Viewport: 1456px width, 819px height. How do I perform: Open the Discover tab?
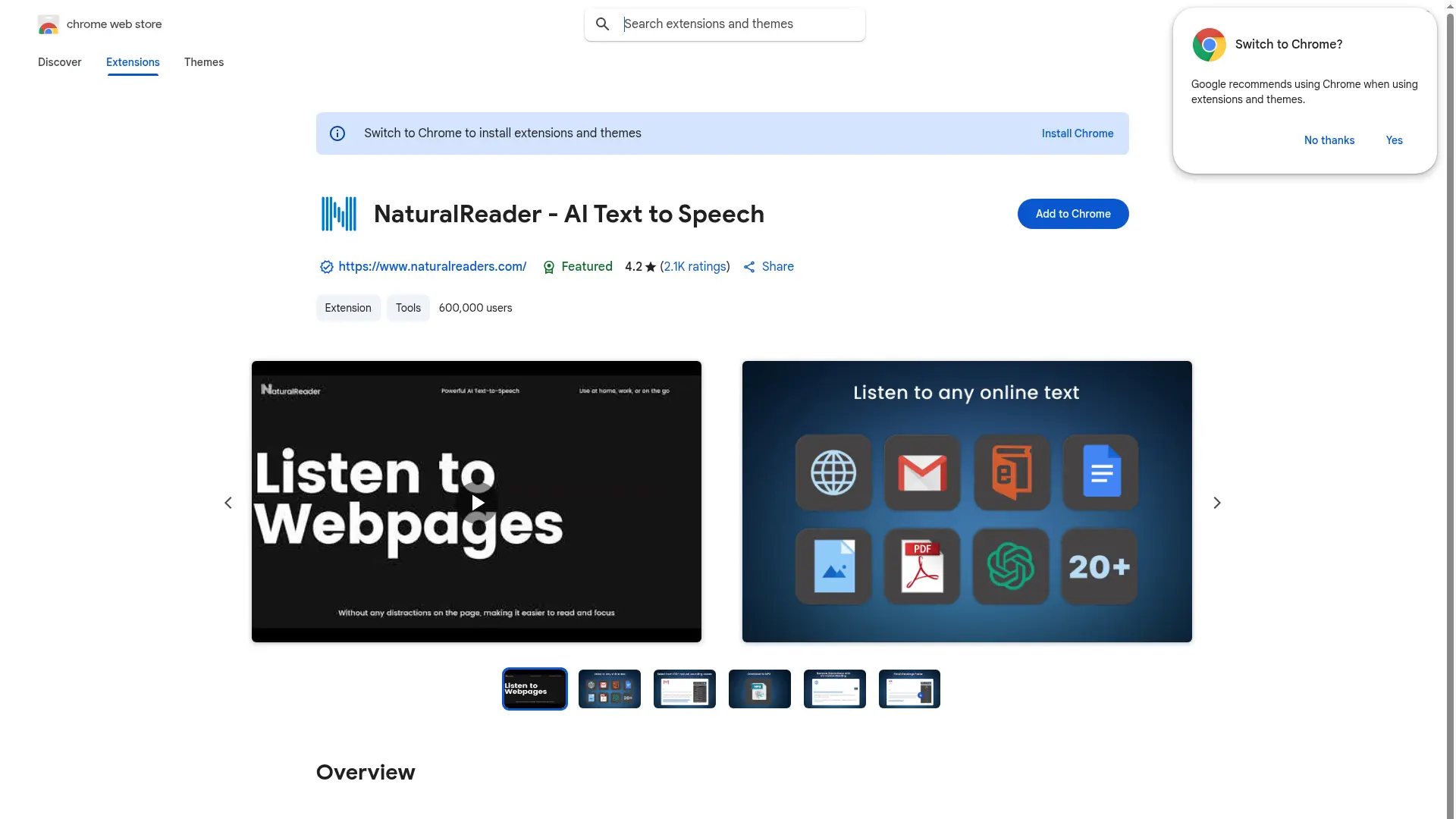coord(59,62)
